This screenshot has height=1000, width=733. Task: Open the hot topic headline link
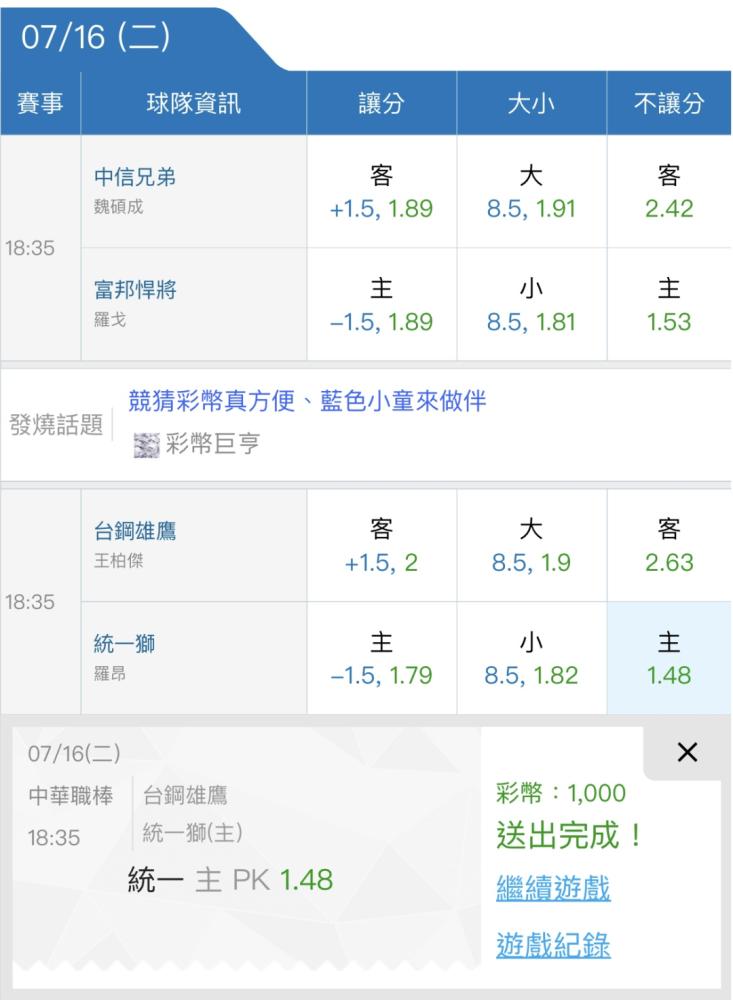point(307,402)
